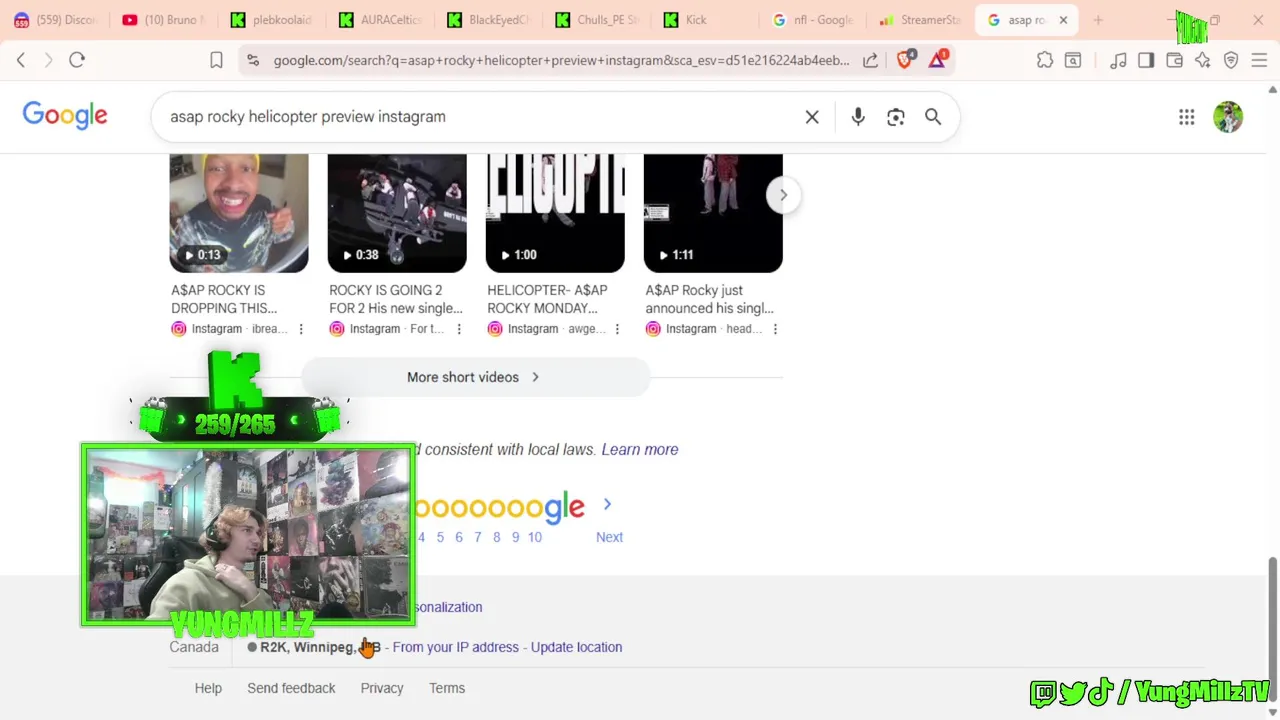Play the 1:11 Instagram video thumbnail

click(x=713, y=213)
